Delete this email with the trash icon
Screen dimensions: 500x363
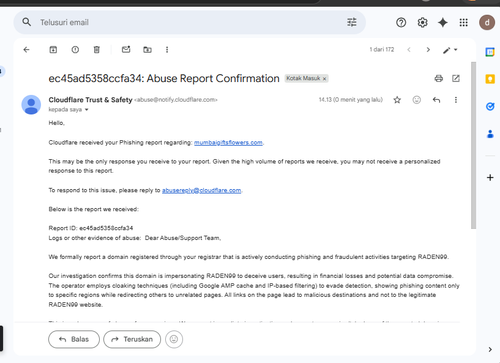point(97,50)
